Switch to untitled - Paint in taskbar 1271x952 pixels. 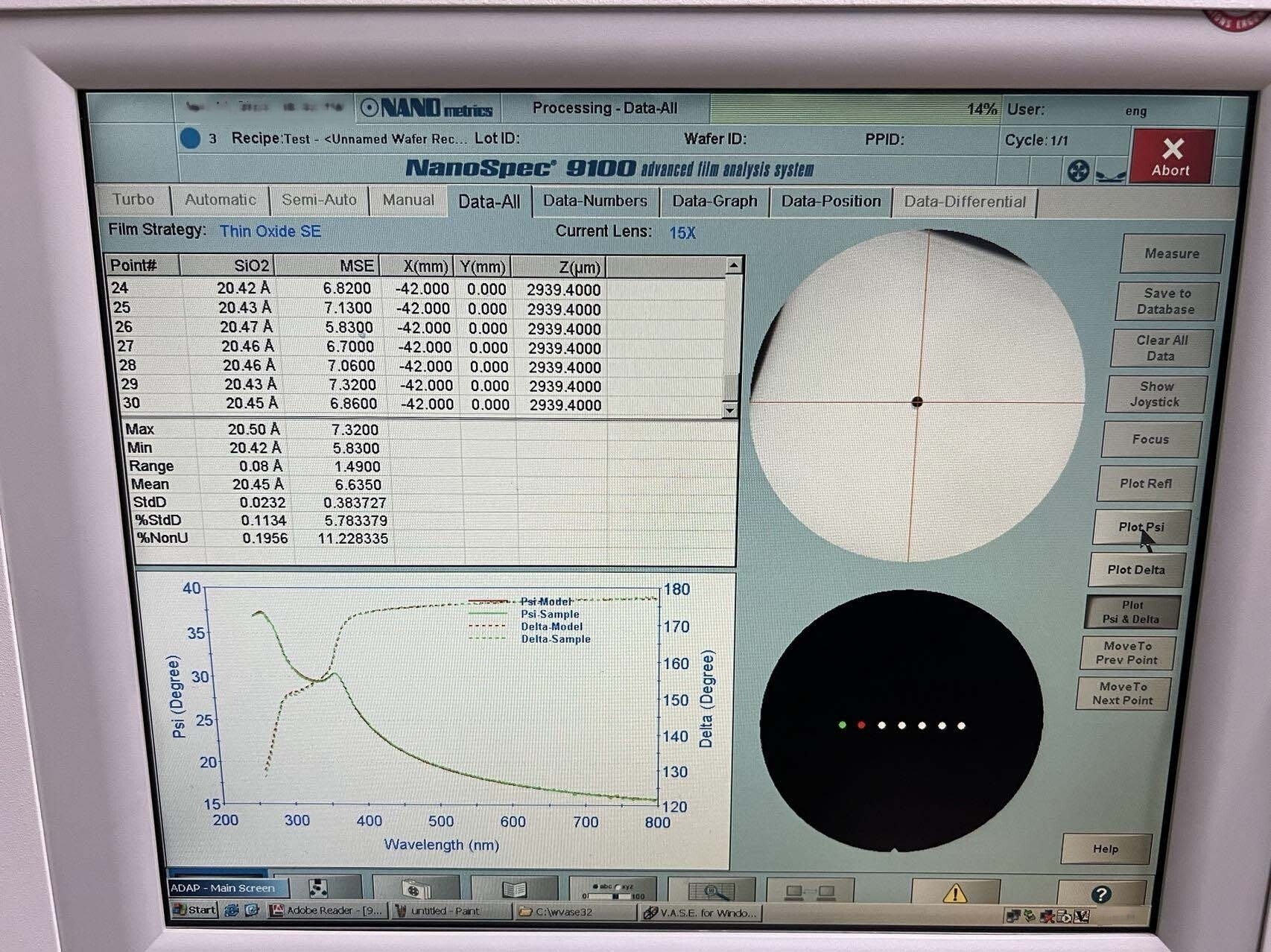tap(451, 911)
